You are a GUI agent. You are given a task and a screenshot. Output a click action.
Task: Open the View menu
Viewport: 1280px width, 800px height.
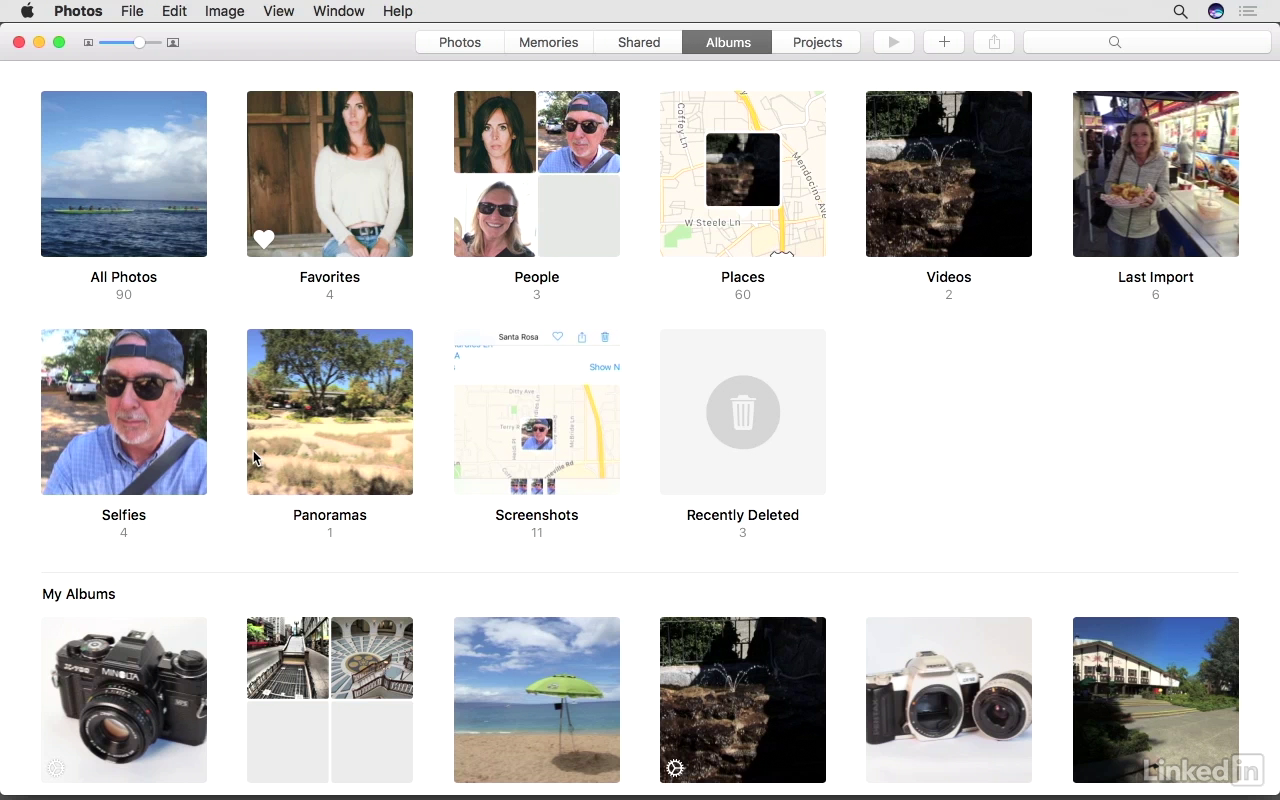278,11
